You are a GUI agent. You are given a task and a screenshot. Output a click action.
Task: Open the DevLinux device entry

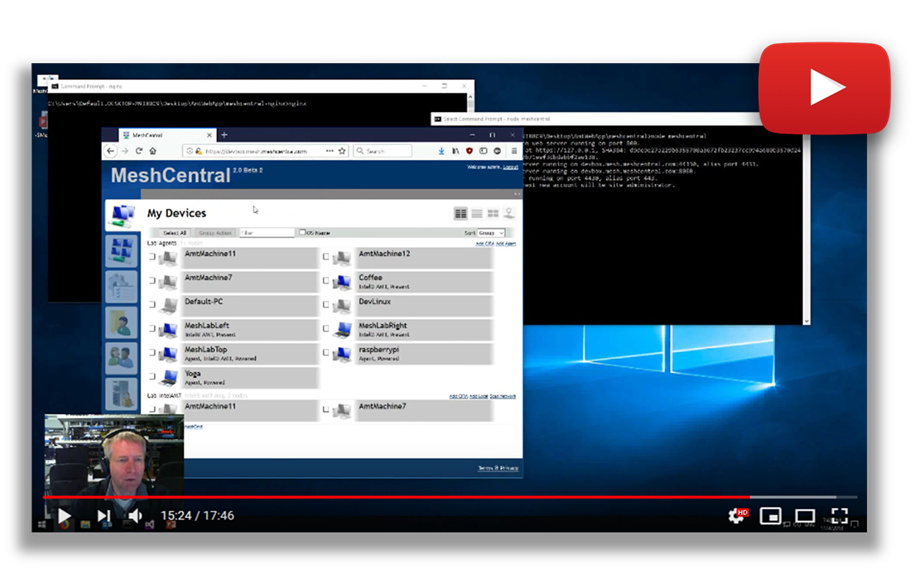pos(424,306)
